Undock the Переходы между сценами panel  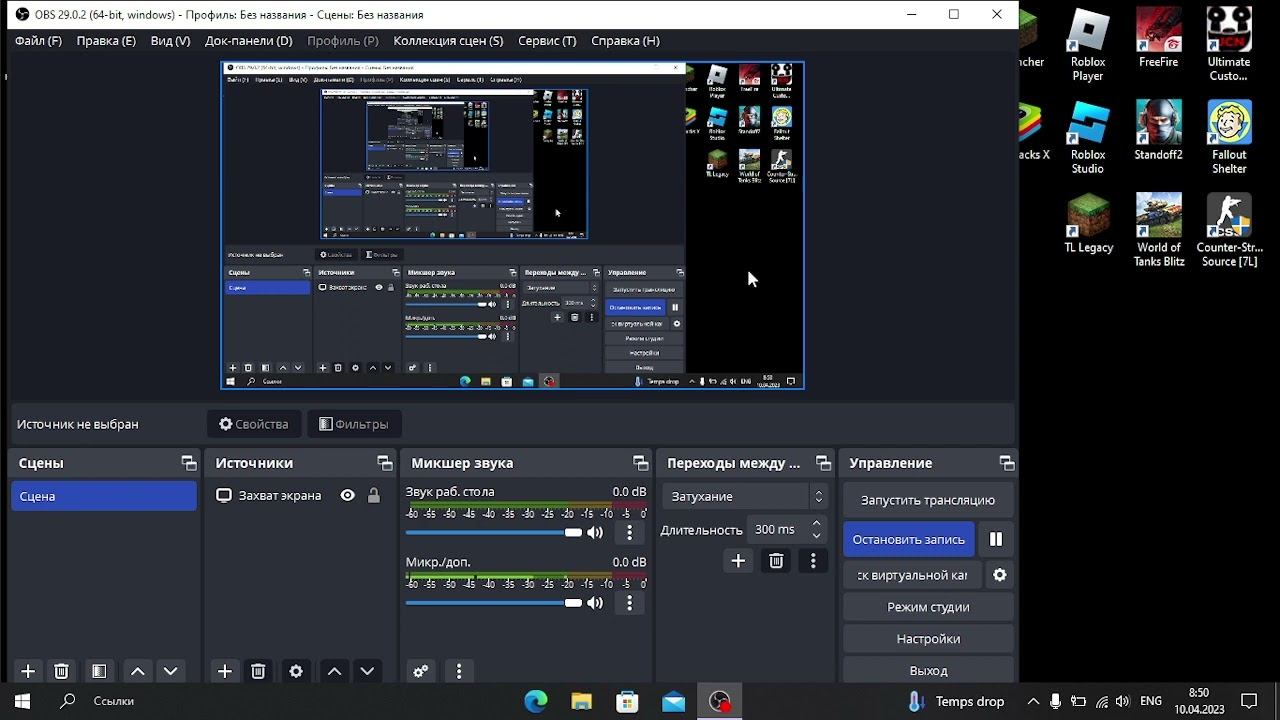824,463
